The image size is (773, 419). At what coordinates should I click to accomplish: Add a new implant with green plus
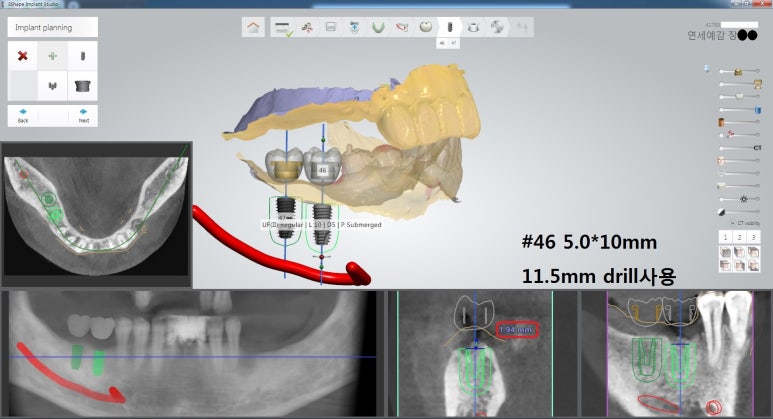click(x=53, y=56)
